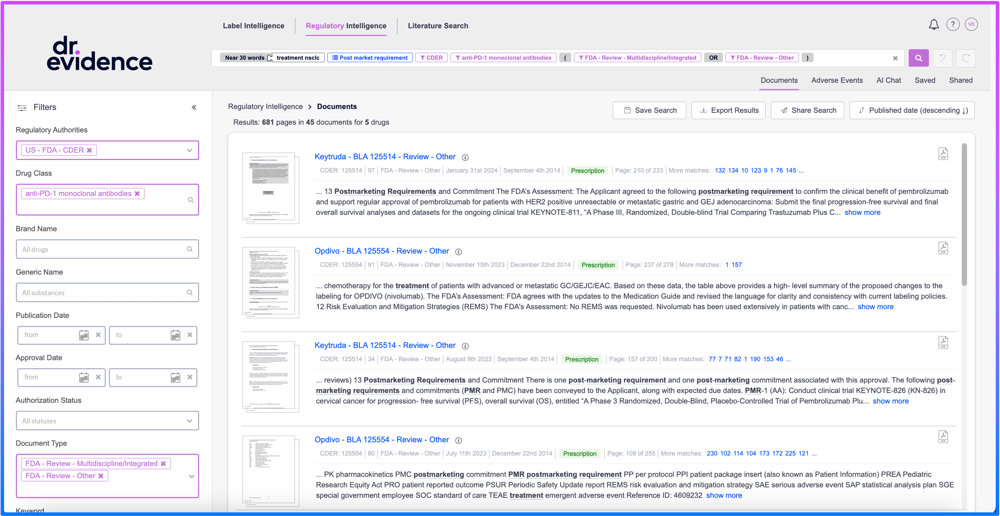
Task: Remove the anti-PD-1 monoclonal antibodies tag
Action: tap(136, 193)
